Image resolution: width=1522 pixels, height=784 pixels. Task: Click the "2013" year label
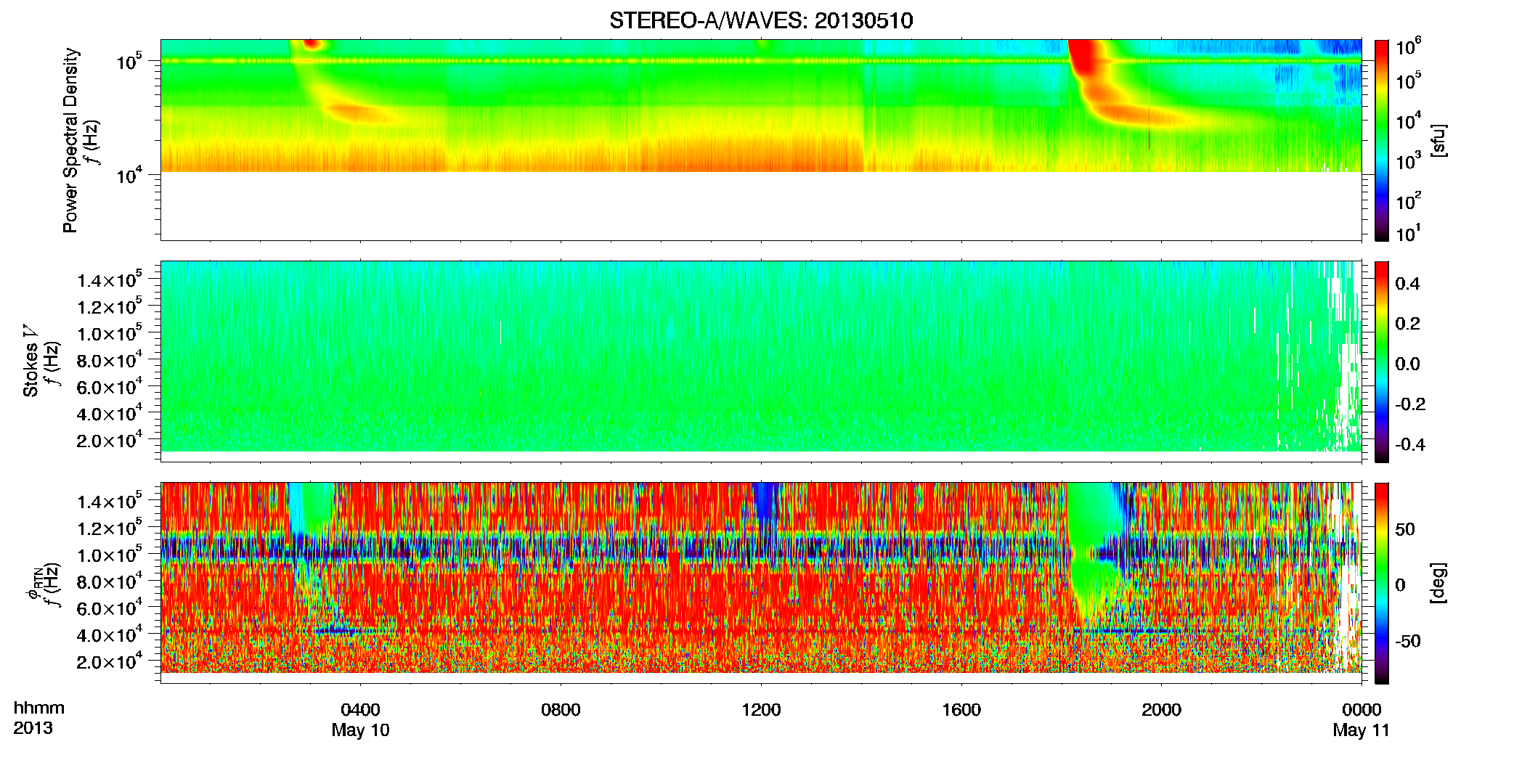[x=33, y=728]
